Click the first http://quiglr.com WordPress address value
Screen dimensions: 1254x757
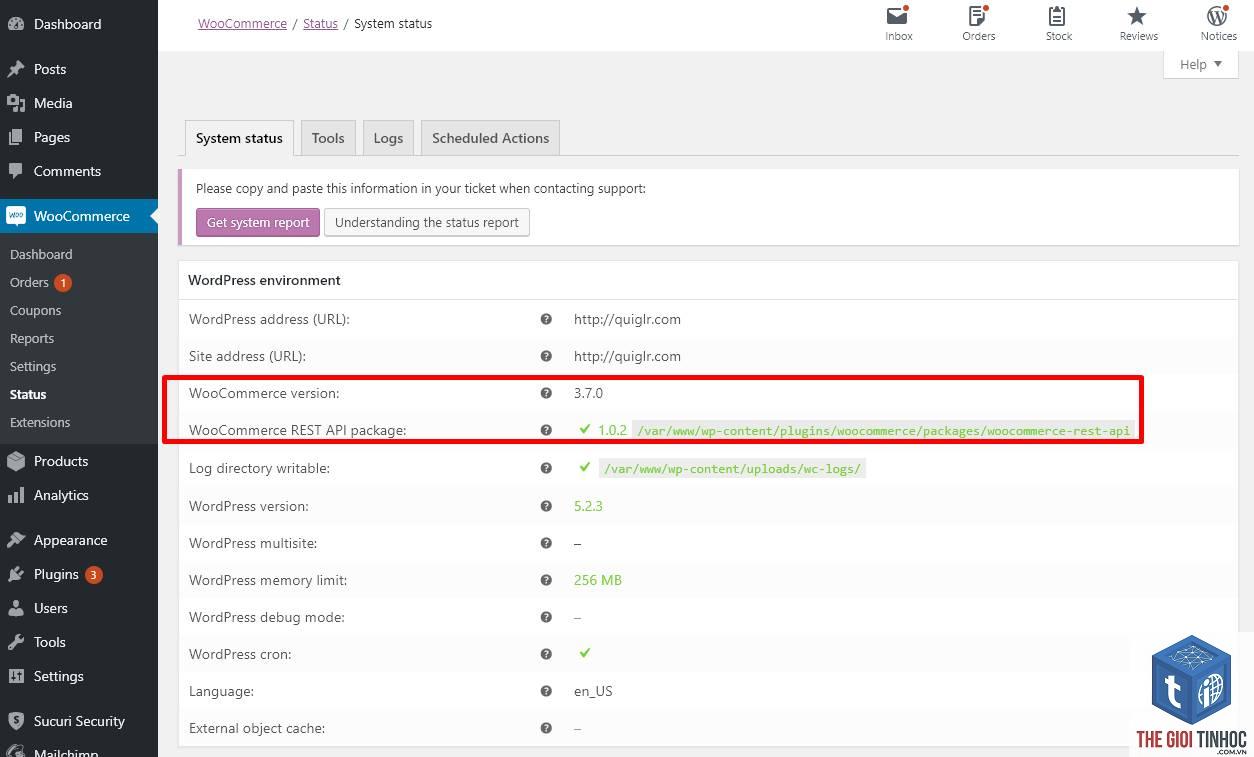[x=627, y=319]
